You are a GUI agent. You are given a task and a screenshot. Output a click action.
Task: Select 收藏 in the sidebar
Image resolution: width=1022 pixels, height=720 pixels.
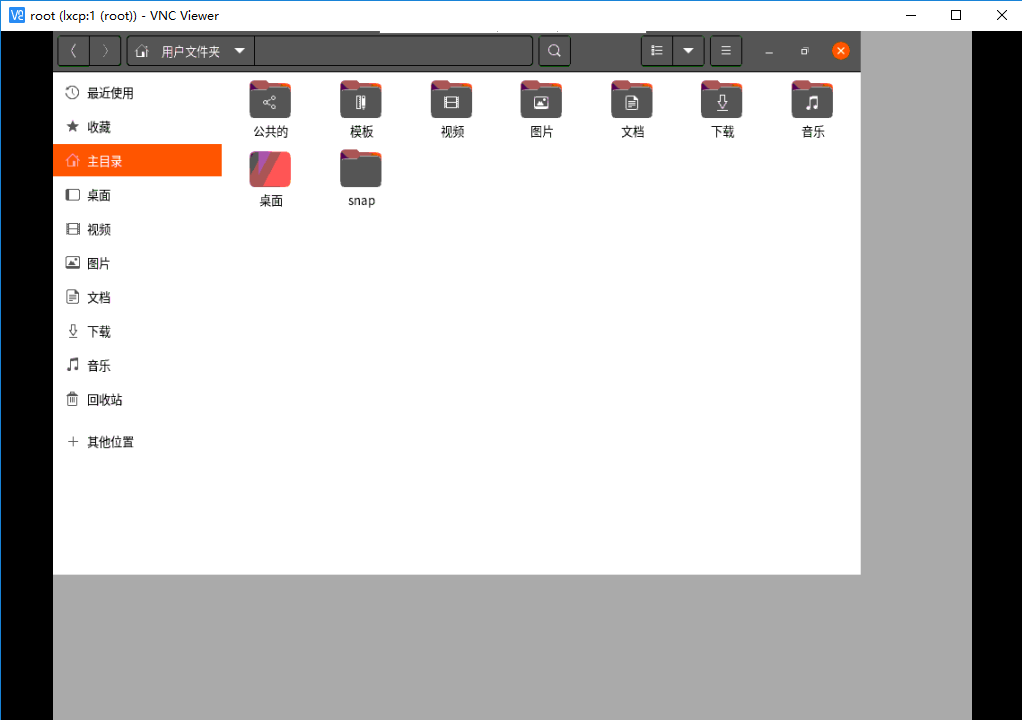pos(138,127)
